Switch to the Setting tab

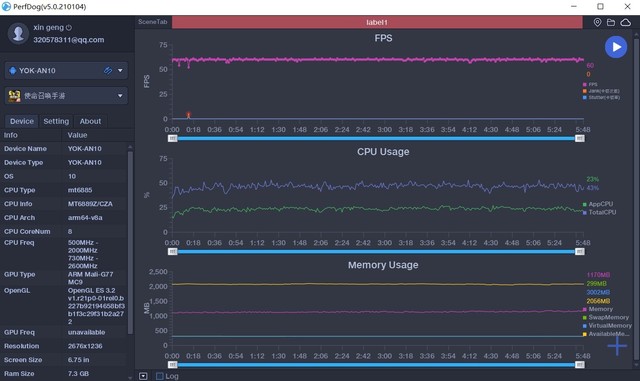[56, 121]
